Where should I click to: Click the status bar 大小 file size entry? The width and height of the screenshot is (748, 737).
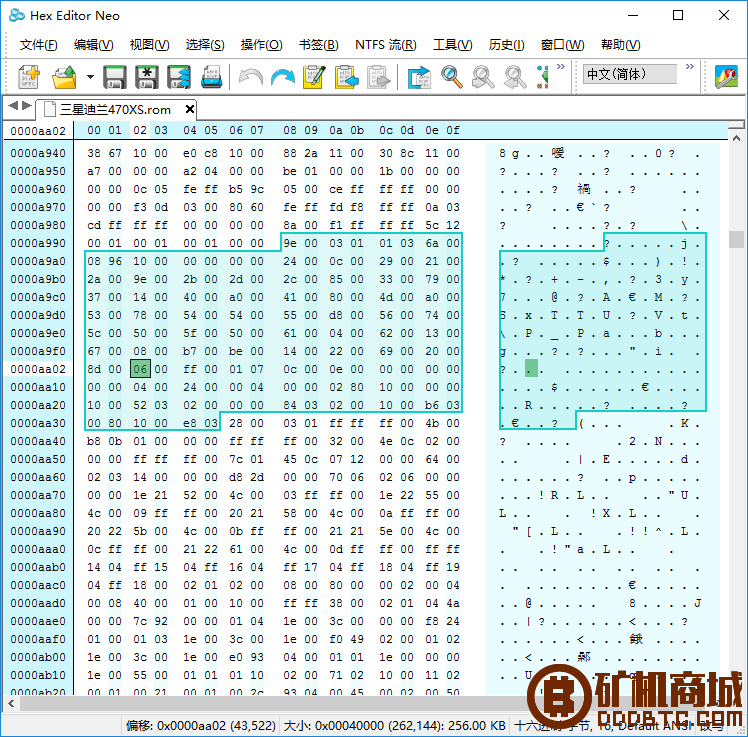pyautogui.click(x=394, y=726)
